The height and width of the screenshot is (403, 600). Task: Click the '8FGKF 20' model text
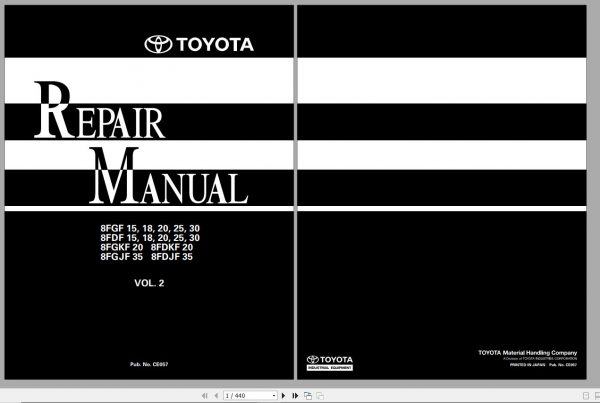pos(122,247)
